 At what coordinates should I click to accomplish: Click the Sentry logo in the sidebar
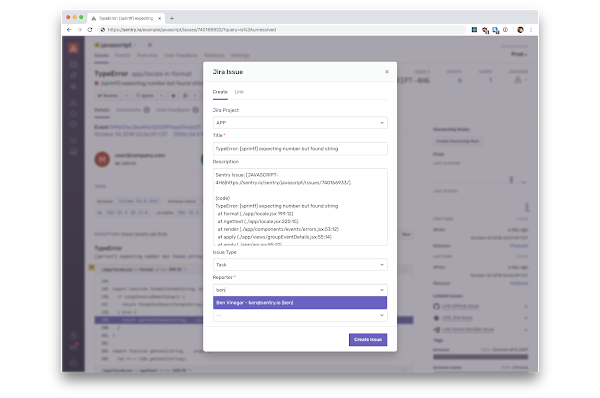point(73,48)
